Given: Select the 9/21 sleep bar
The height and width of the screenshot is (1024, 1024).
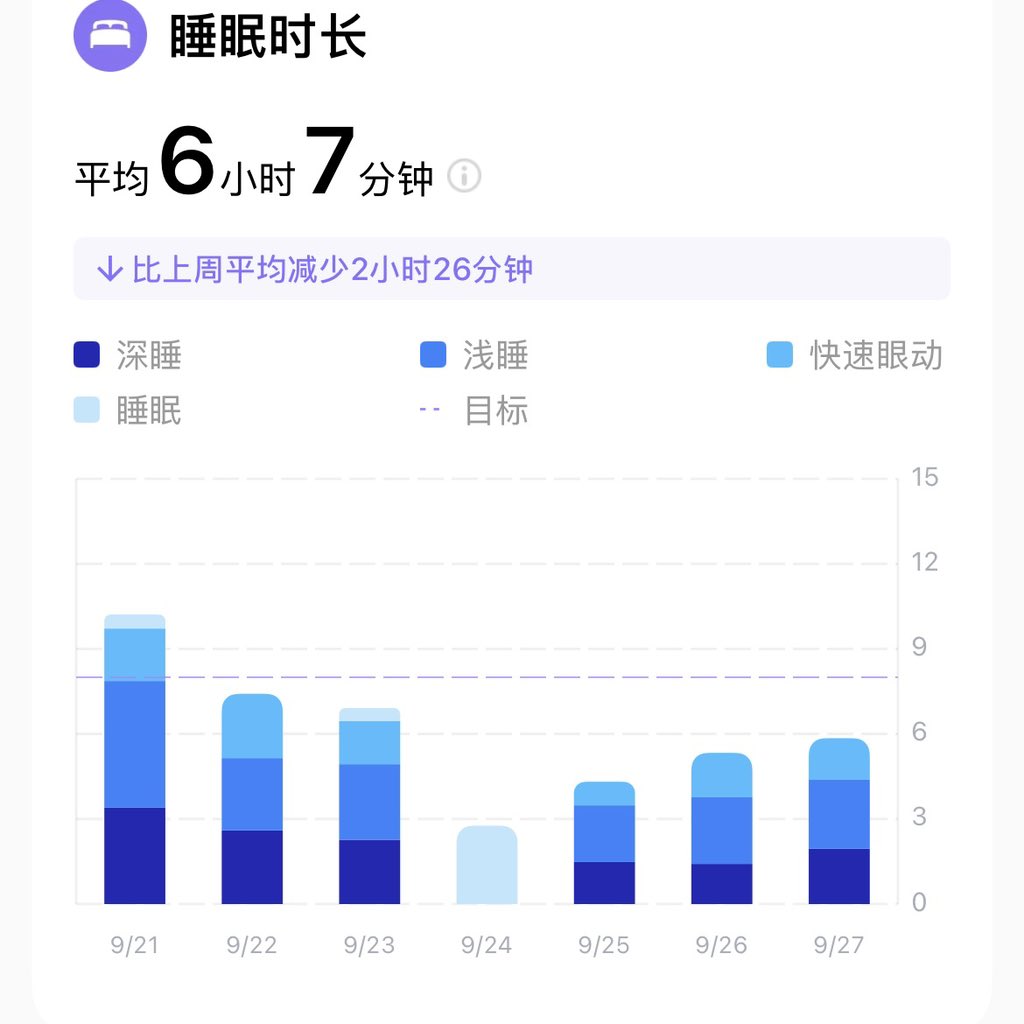Looking at the screenshot, I should tap(135, 759).
